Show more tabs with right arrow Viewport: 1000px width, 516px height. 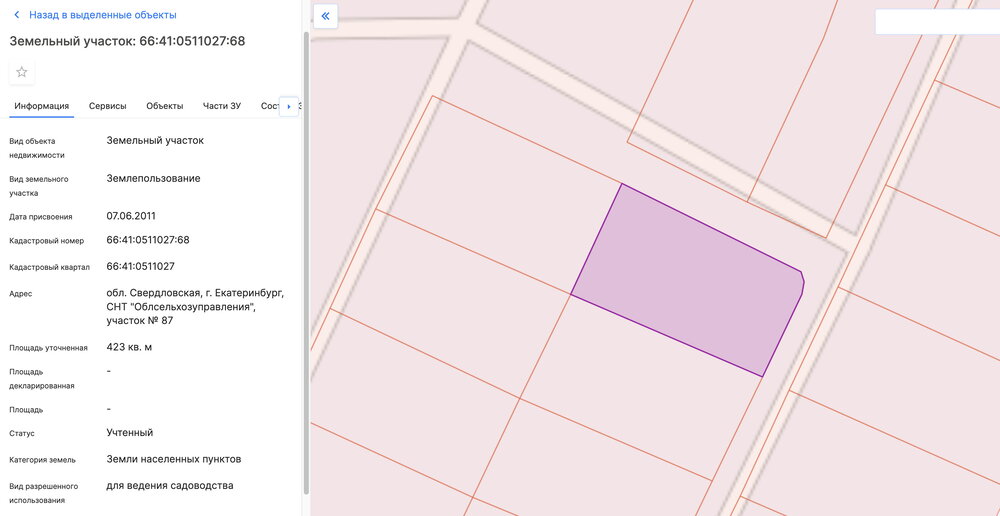pos(289,107)
